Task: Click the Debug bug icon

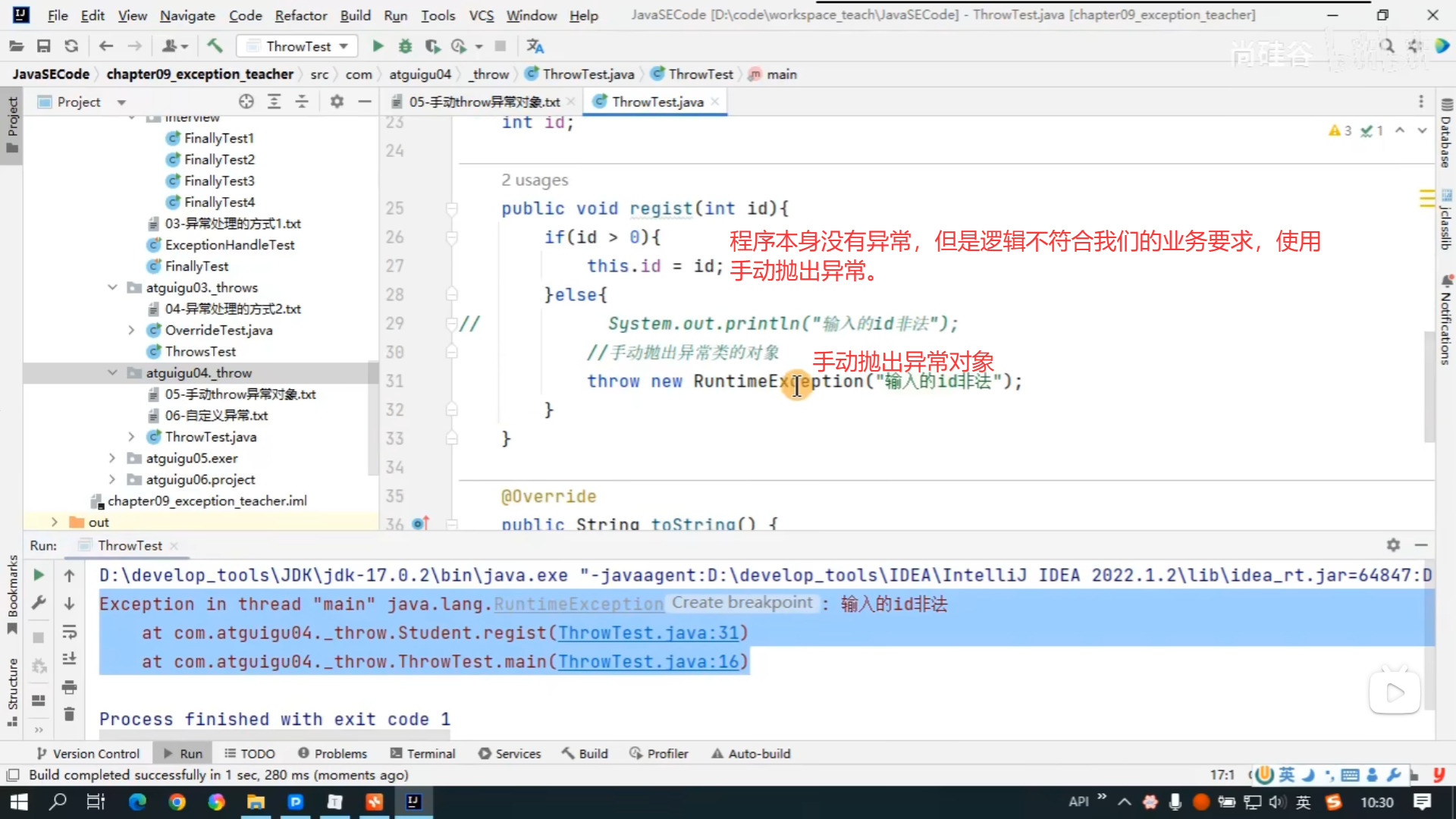Action: (x=405, y=46)
